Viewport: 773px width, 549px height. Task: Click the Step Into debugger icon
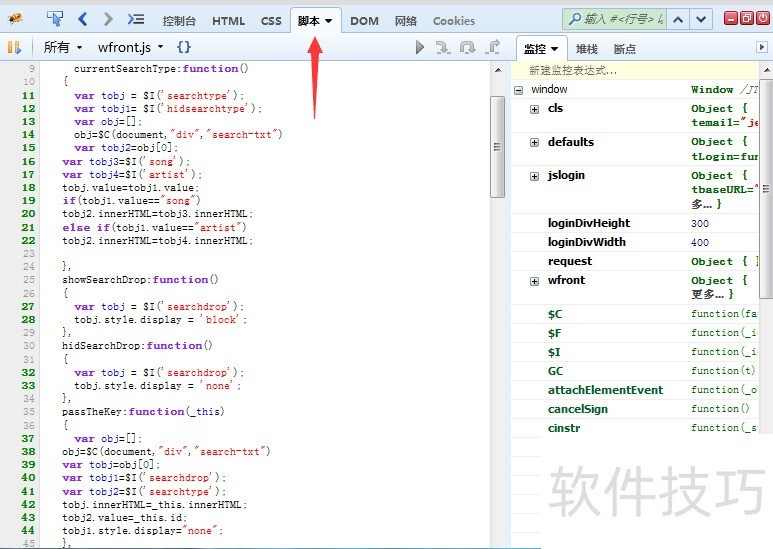[444, 47]
